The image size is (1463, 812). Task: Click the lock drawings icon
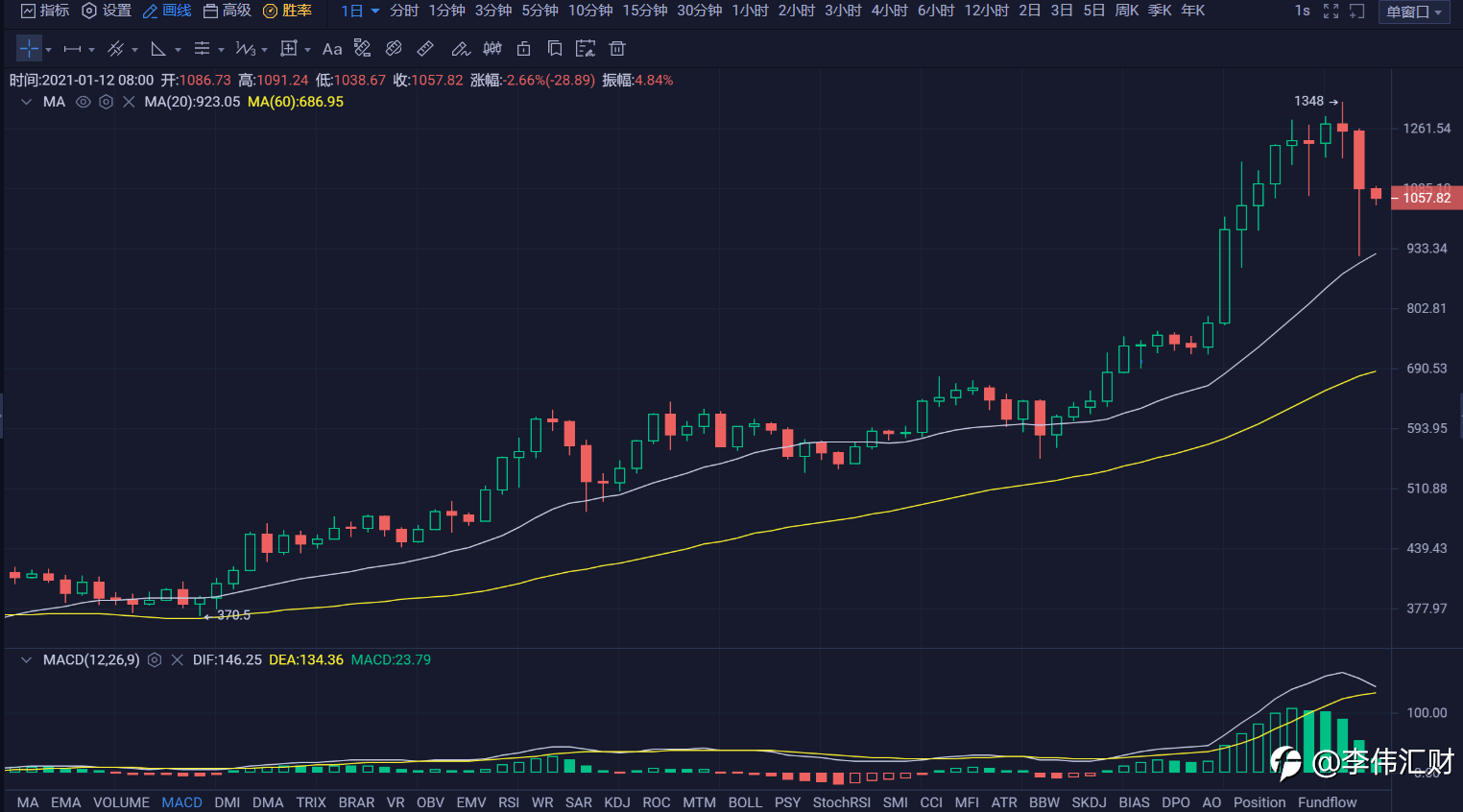[523, 48]
